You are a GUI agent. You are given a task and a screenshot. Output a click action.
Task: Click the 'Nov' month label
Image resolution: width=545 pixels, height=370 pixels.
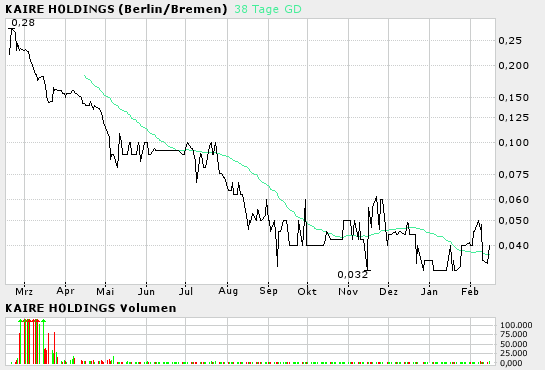click(x=348, y=291)
